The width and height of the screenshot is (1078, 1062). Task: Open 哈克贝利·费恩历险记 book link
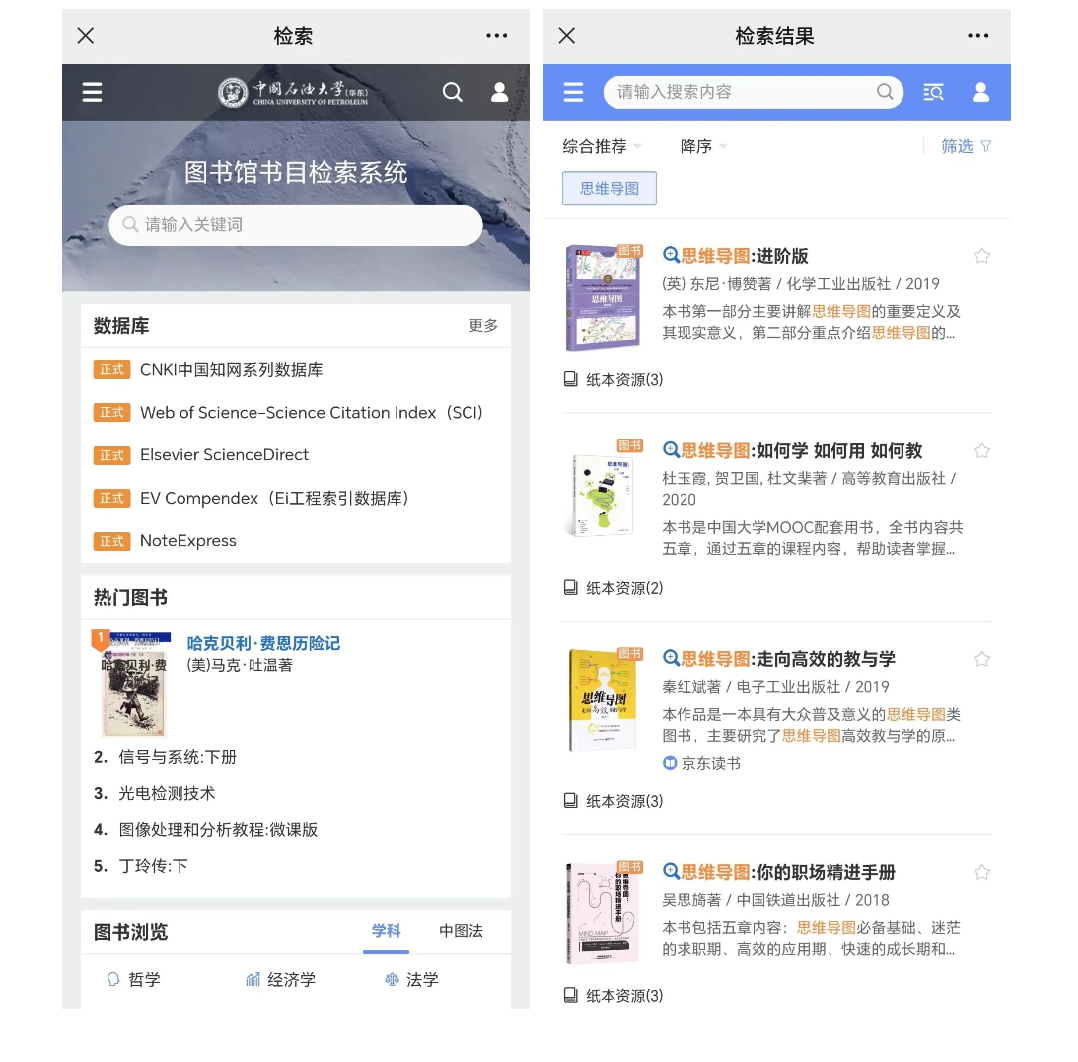click(x=263, y=643)
